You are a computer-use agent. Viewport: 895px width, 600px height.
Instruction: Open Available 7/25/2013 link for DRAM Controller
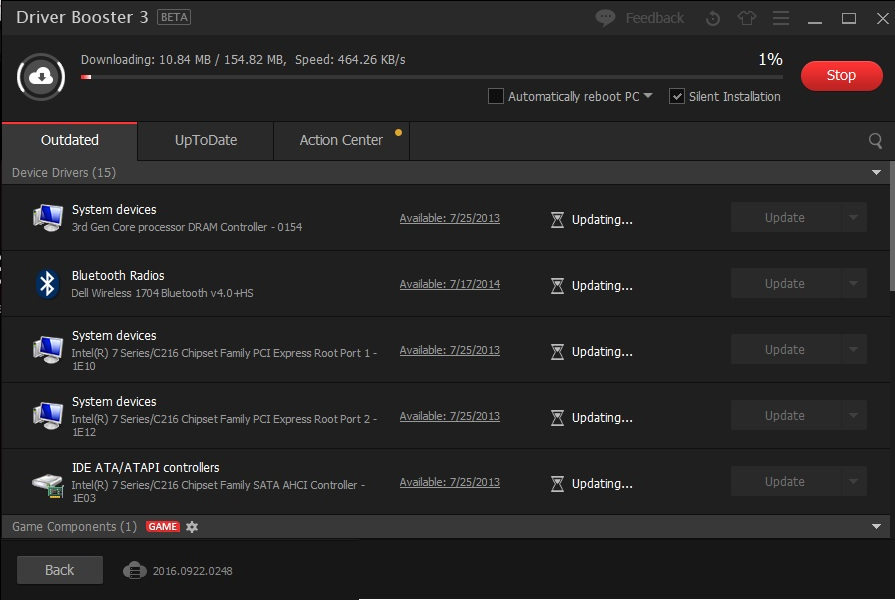(x=450, y=218)
